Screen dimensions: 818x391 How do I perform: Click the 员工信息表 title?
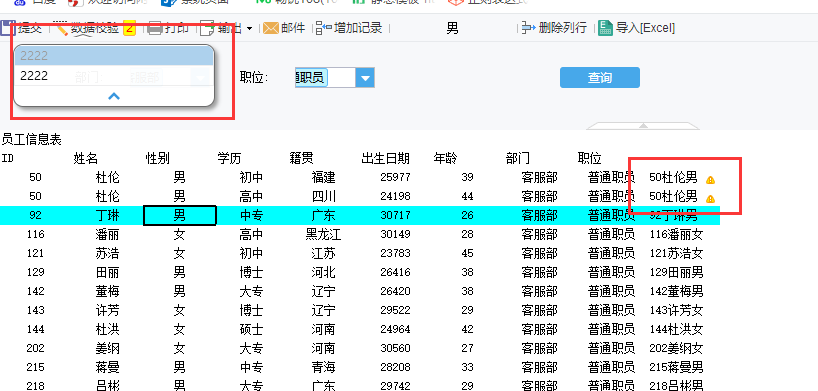(31, 140)
